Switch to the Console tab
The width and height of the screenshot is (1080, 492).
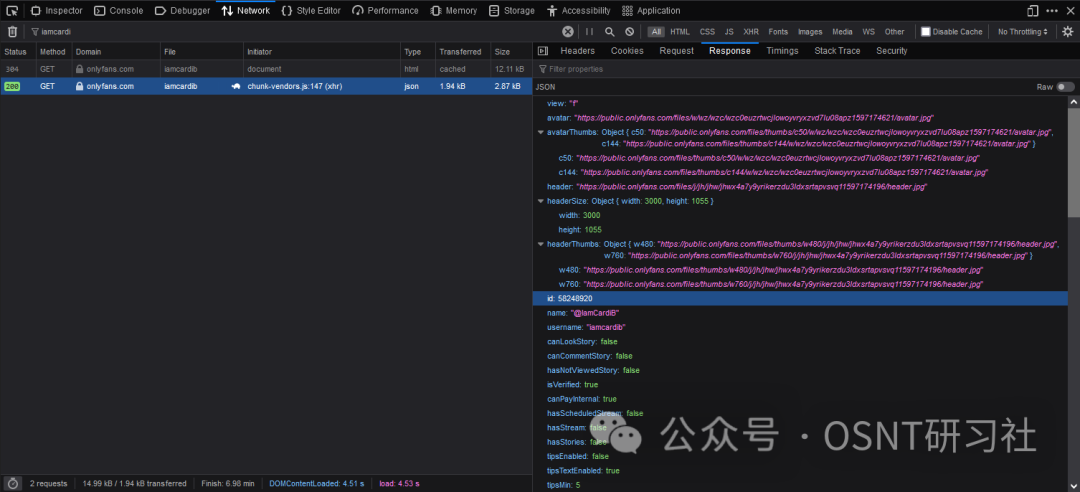118,10
